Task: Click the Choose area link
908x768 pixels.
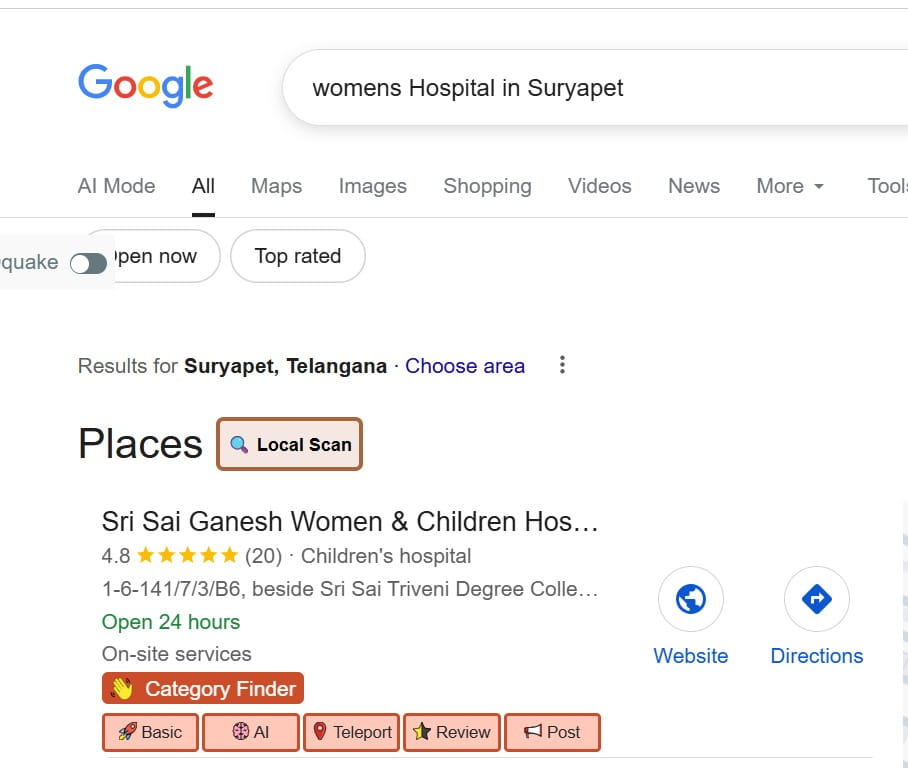Action: (465, 366)
